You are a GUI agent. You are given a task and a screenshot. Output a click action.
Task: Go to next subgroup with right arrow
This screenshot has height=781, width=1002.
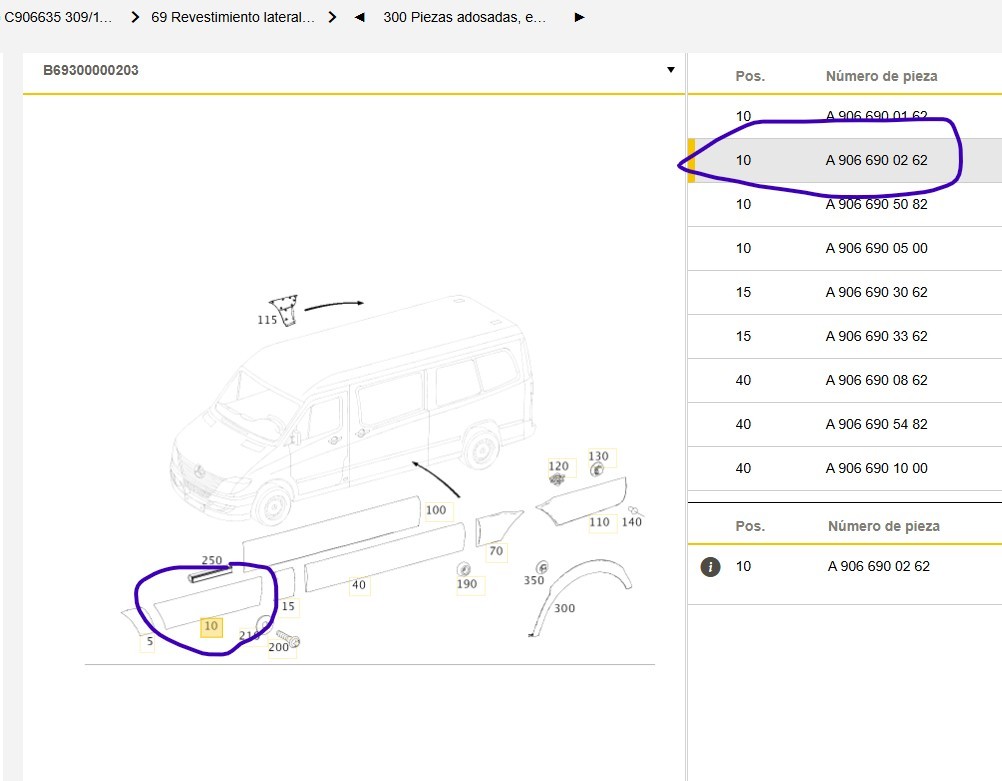579,17
